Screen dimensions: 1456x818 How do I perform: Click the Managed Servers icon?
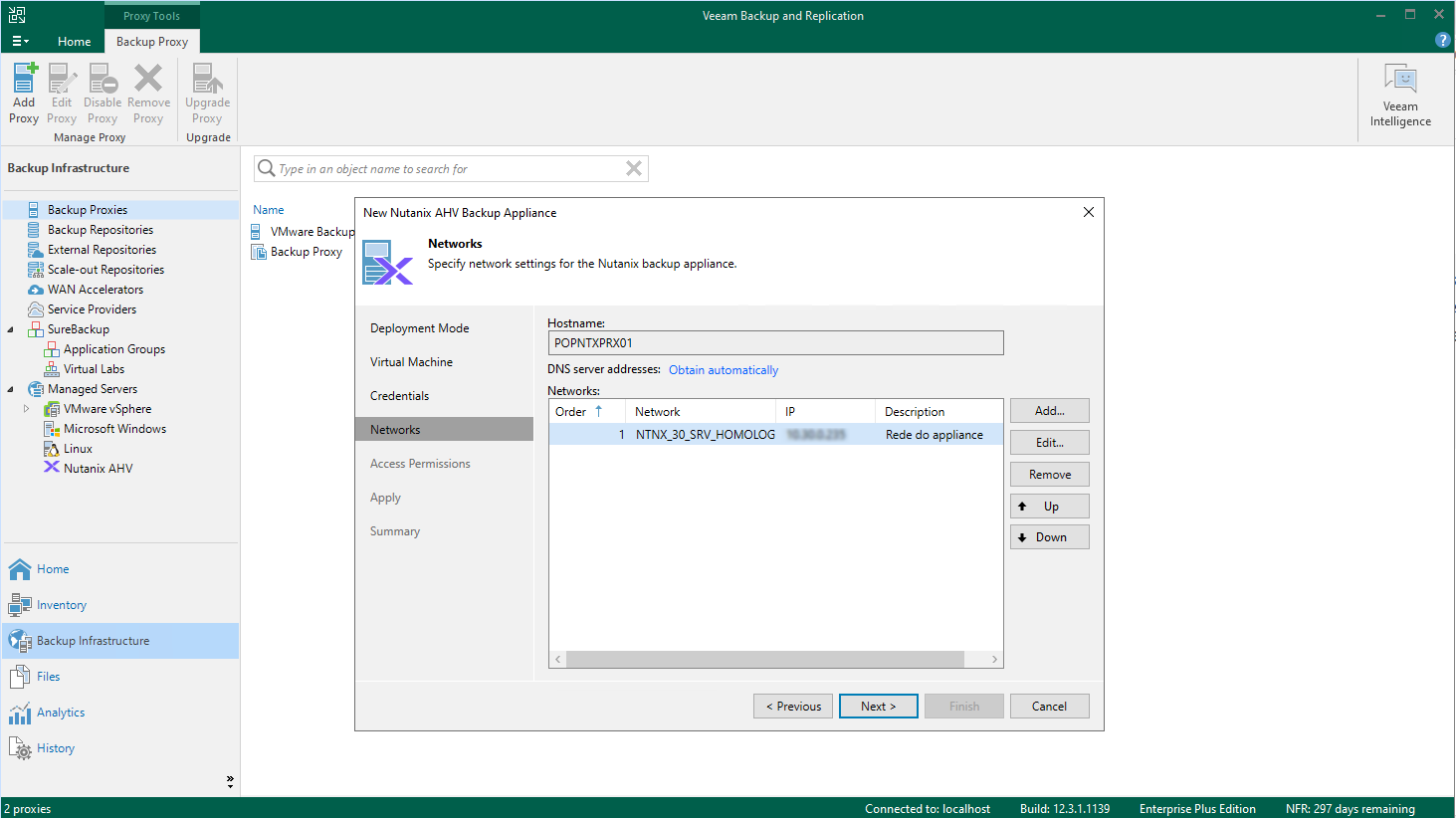tap(36, 389)
